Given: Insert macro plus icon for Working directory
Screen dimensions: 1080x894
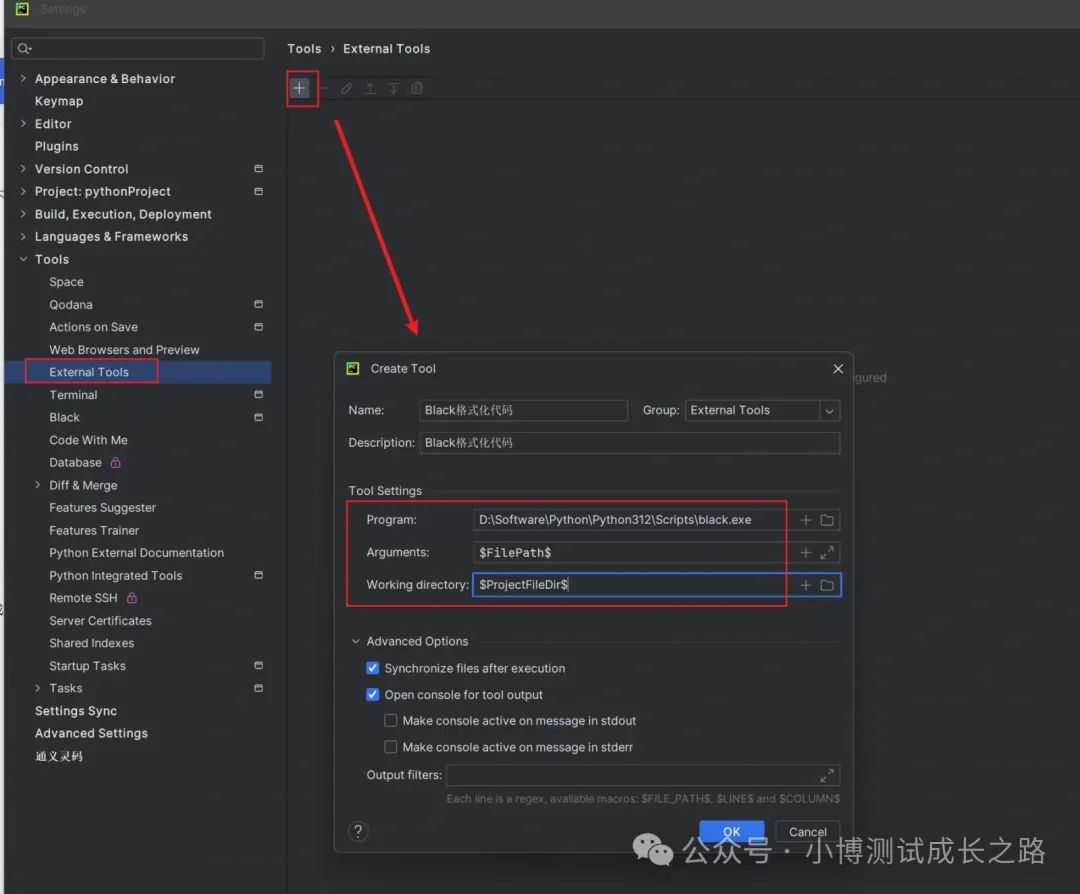Looking at the screenshot, I should tap(805, 585).
